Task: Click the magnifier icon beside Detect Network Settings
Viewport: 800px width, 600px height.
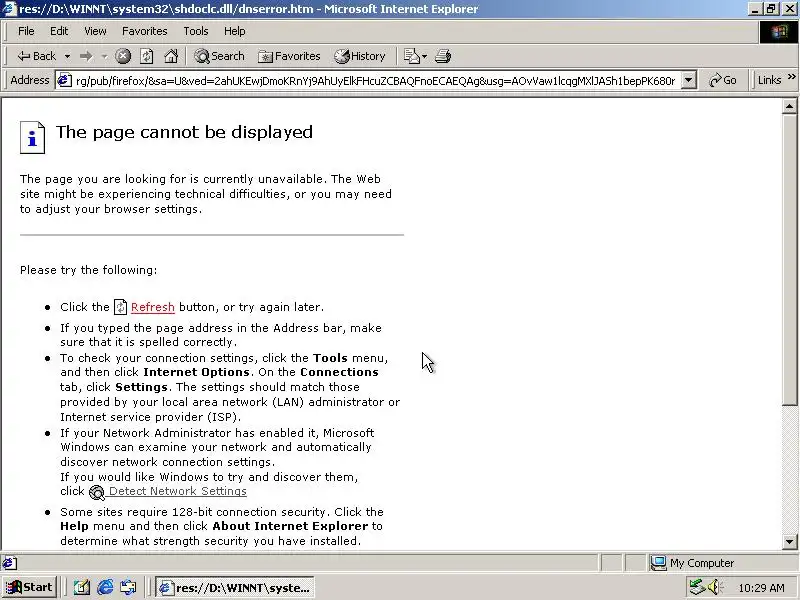Action: coord(96,492)
